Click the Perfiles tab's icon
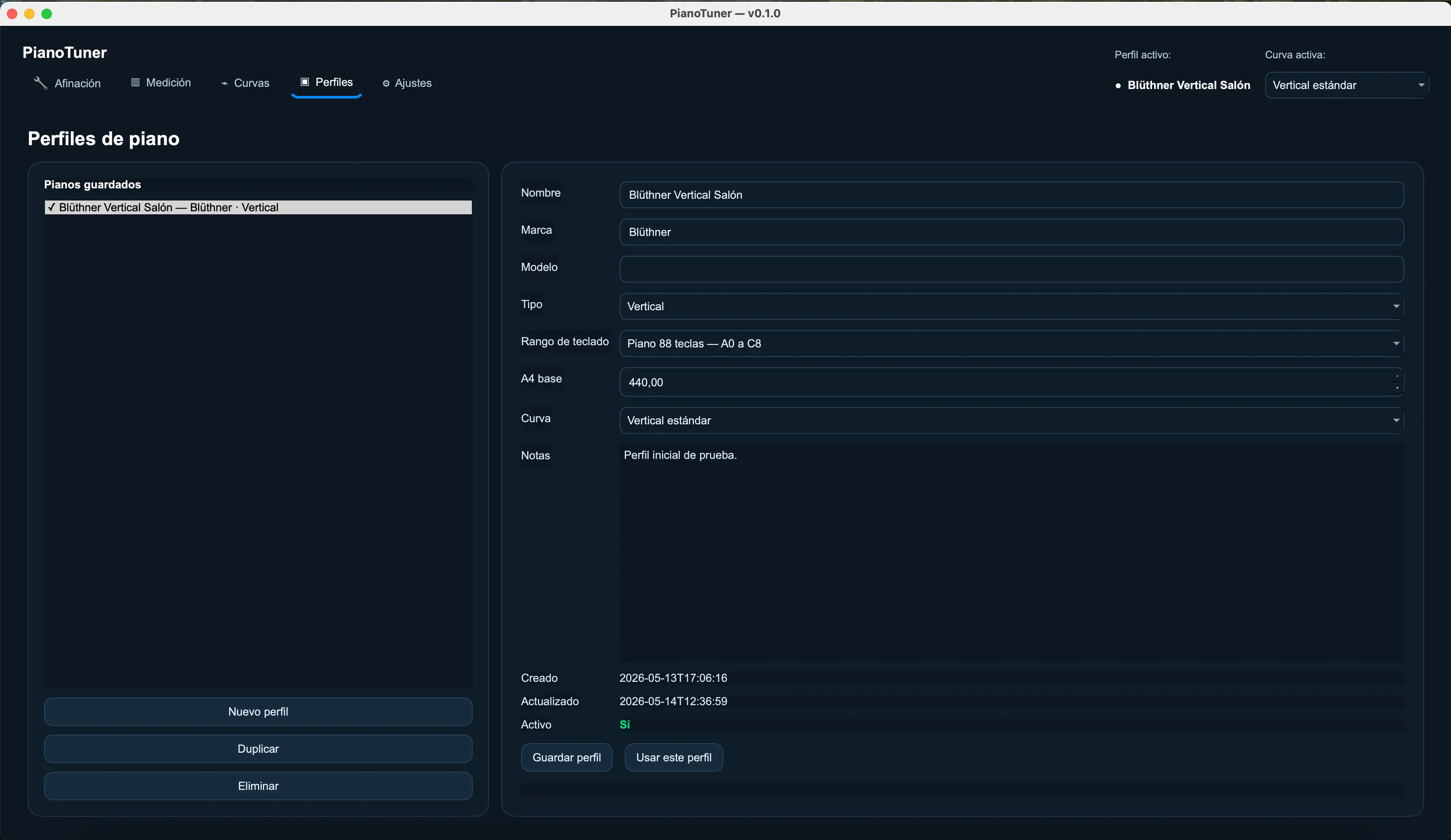Screen dimensions: 1451x840 pyautogui.click(x=305, y=82)
